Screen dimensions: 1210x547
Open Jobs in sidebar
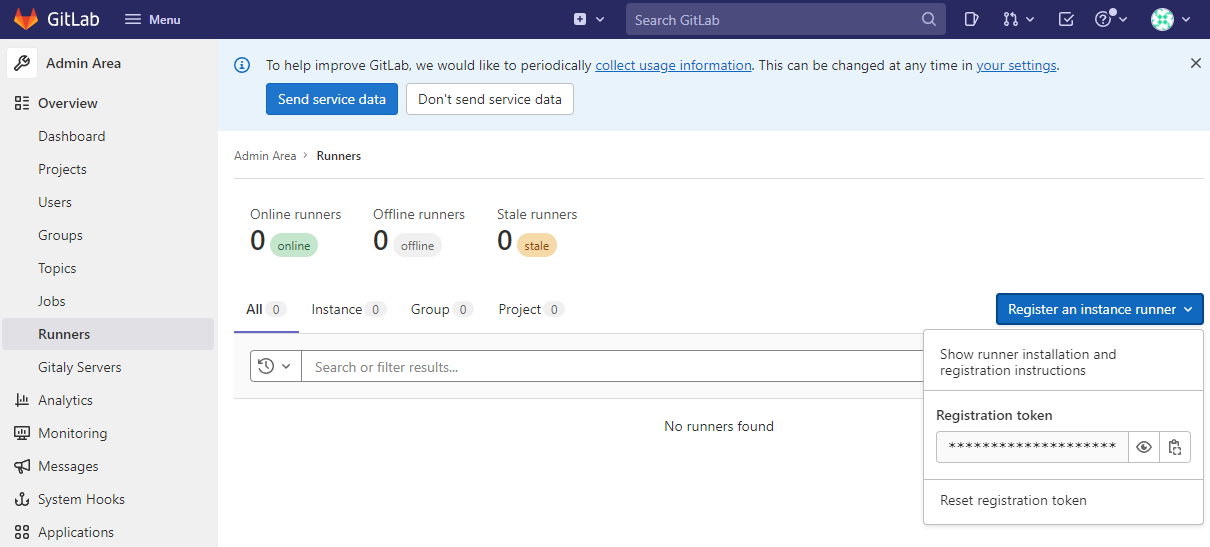(52, 301)
